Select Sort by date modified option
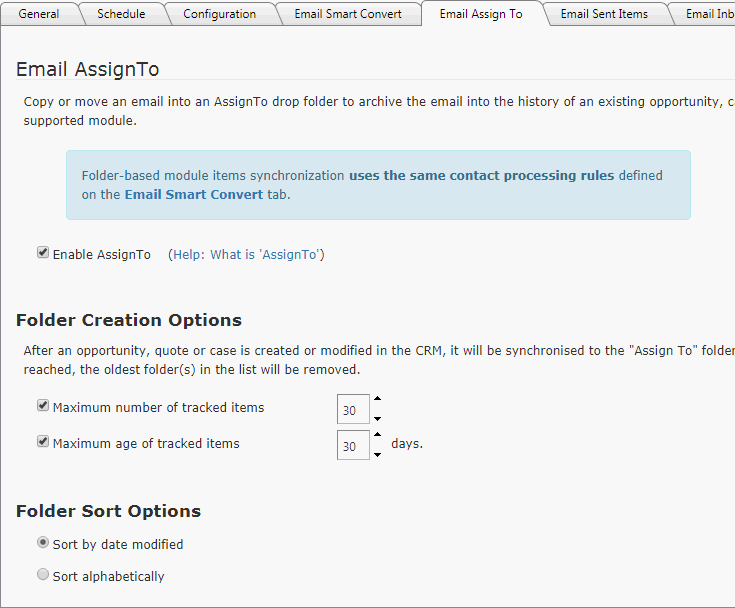 43,542
